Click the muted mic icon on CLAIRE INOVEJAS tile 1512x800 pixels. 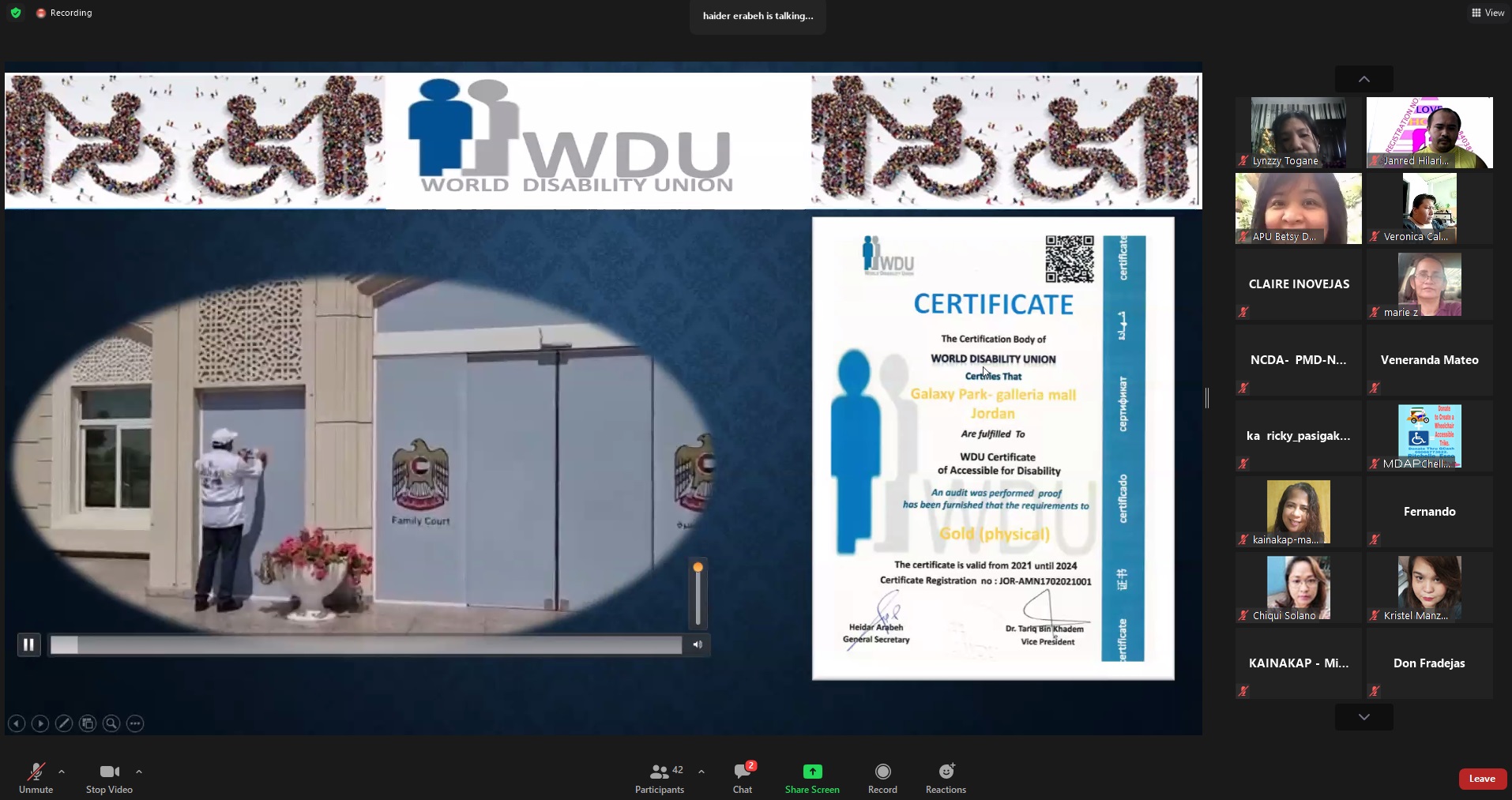1243,312
